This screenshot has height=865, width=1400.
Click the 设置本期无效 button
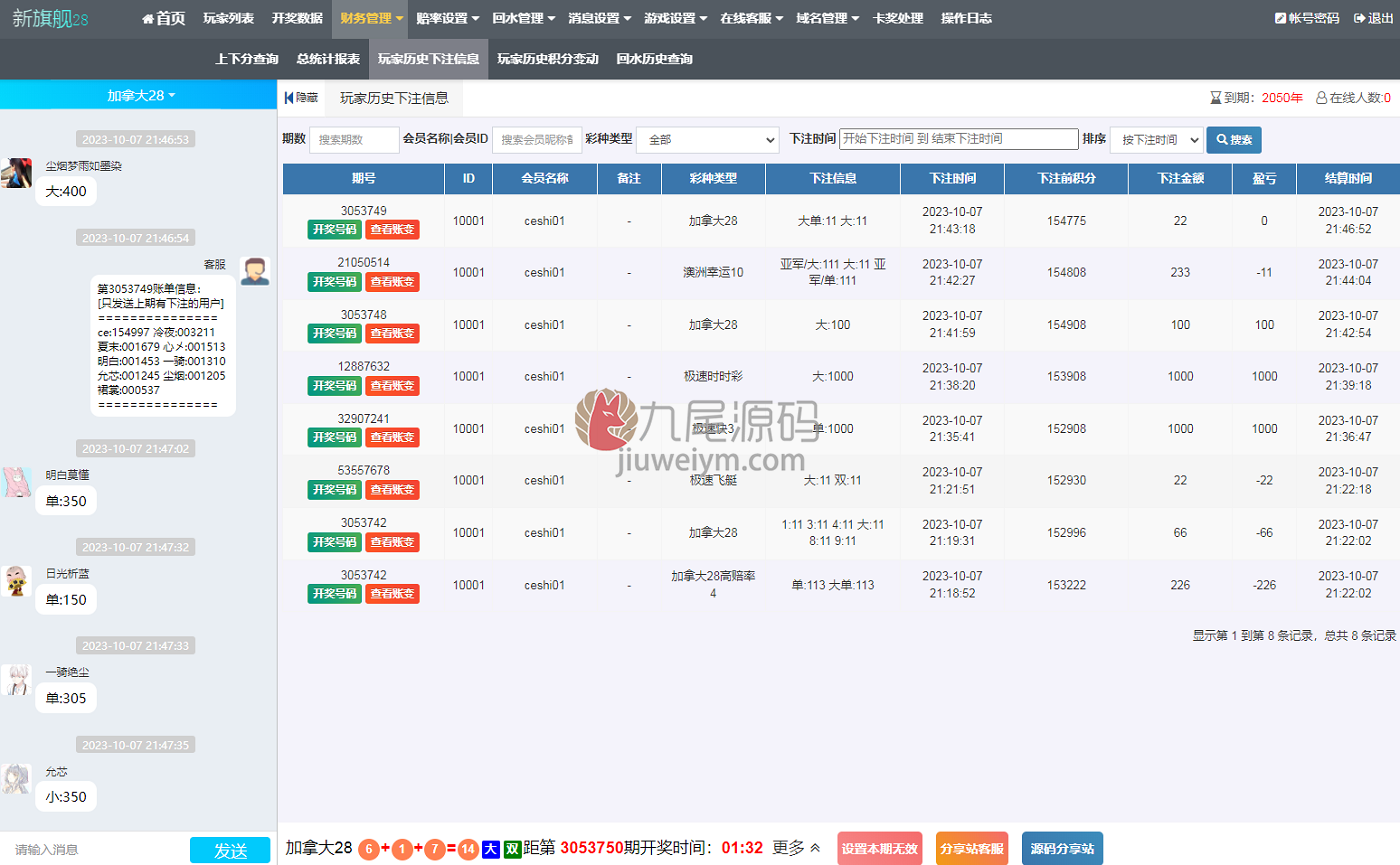tap(880, 848)
